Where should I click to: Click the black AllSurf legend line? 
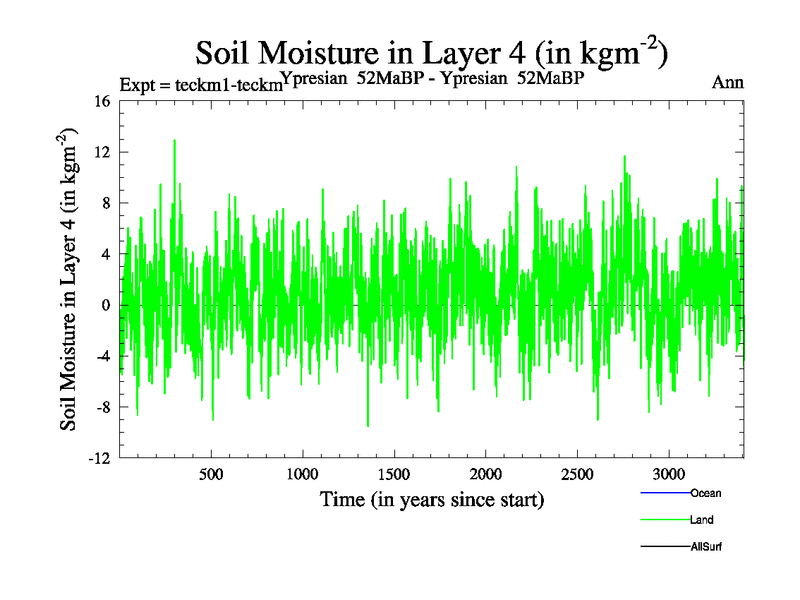662,547
